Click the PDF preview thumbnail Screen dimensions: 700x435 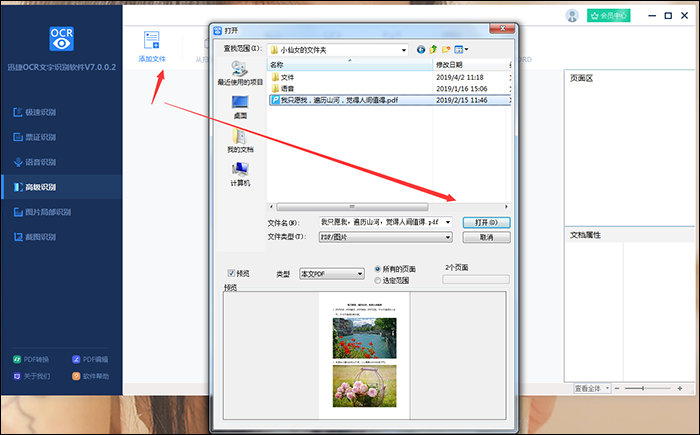[364, 355]
